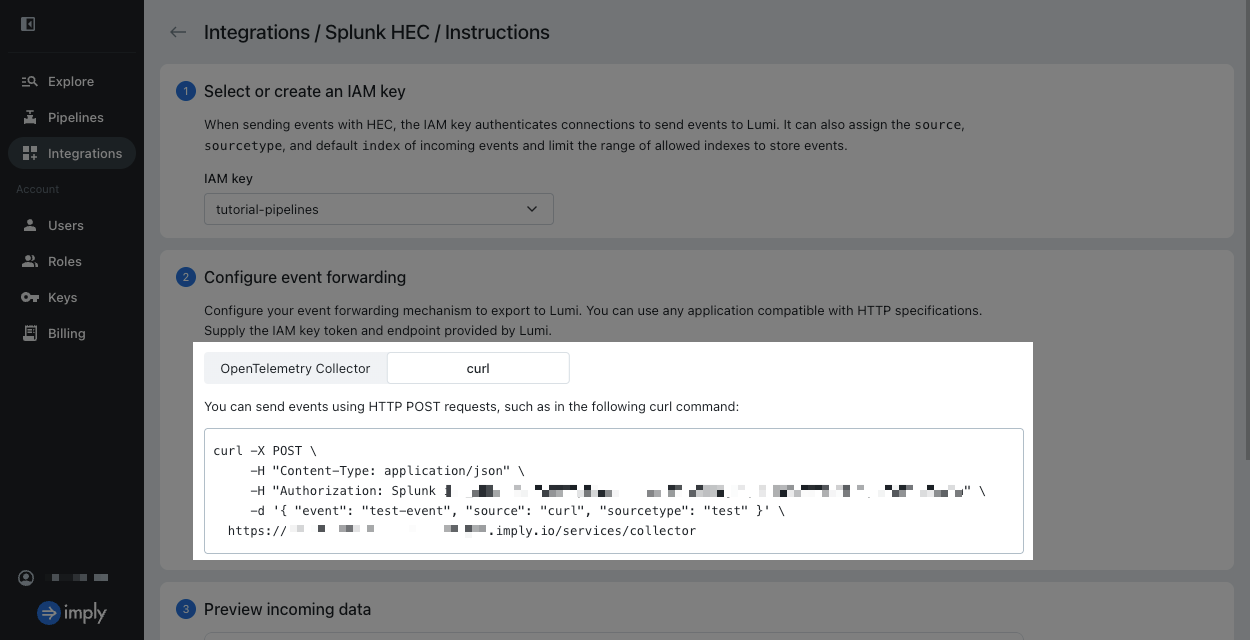Screen dimensions: 1250x640
Task: Click inside the curl command code box
Action: (614, 491)
